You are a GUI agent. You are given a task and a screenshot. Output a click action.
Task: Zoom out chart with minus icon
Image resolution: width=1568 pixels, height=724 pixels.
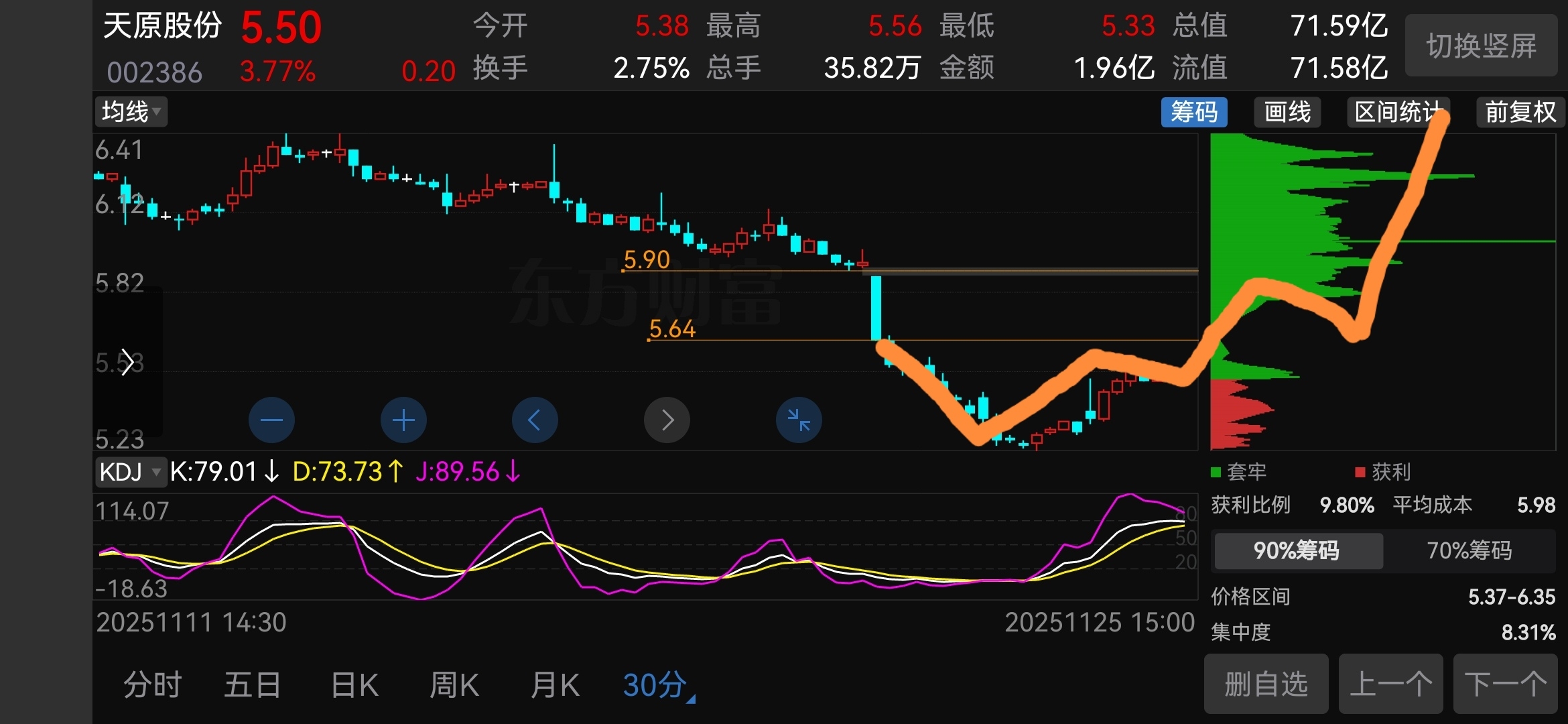[x=271, y=420]
